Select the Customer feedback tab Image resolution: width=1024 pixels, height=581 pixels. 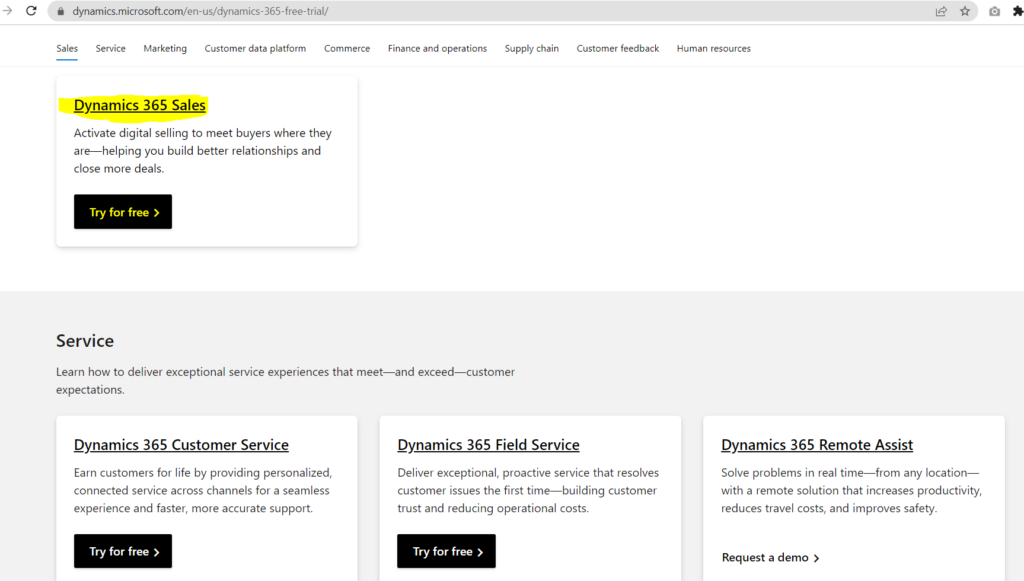[618, 48]
